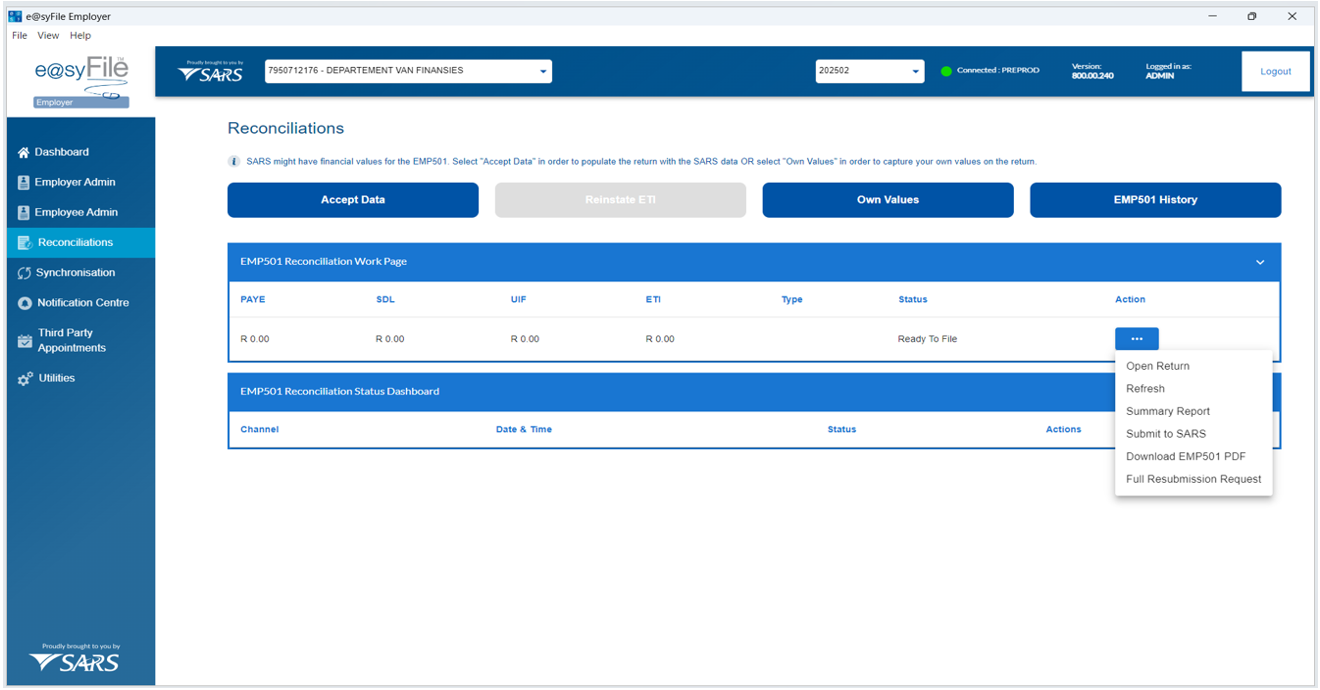Click the Employer Admin sidebar icon
Viewport: 1320px width, 690px height.
point(24,183)
